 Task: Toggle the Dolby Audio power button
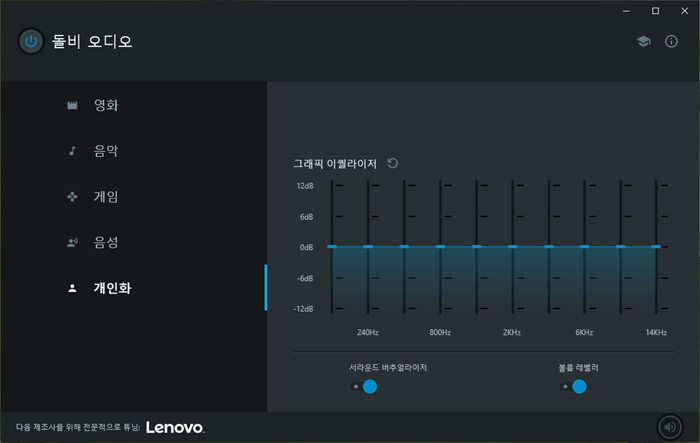(x=31, y=42)
